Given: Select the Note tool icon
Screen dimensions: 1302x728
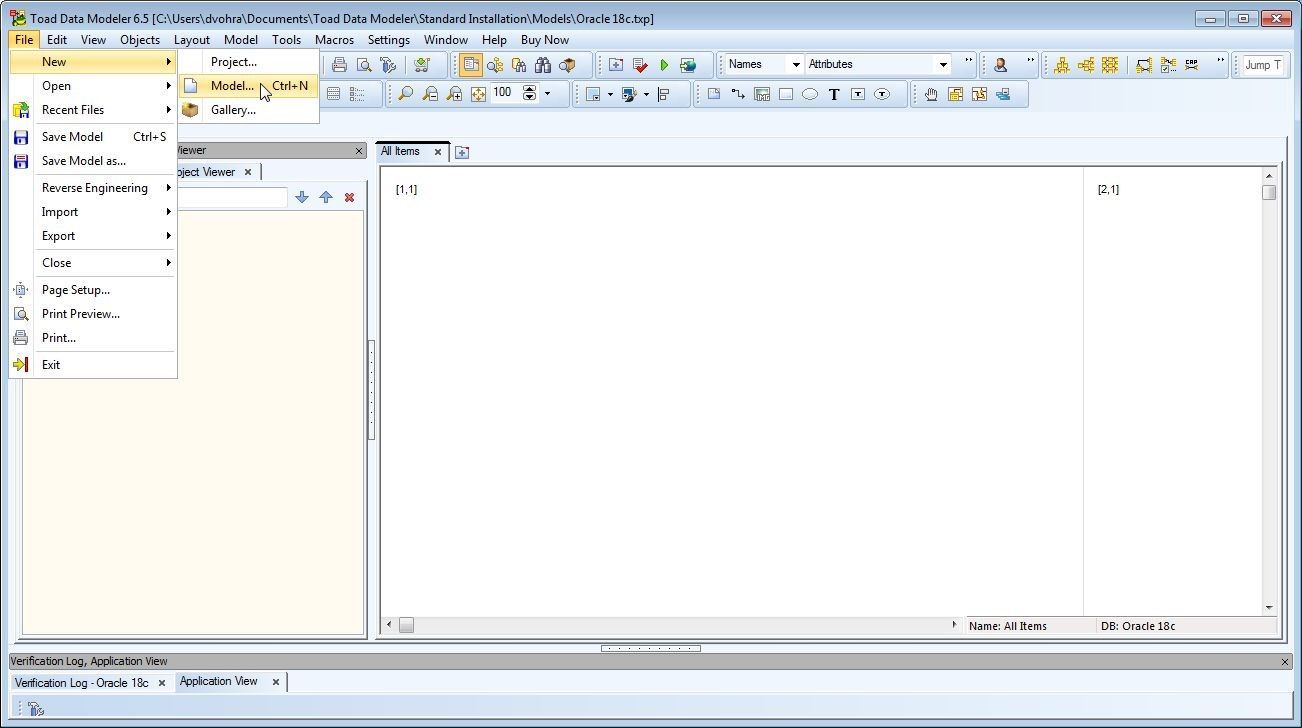Looking at the screenshot, I should (714, 94).
